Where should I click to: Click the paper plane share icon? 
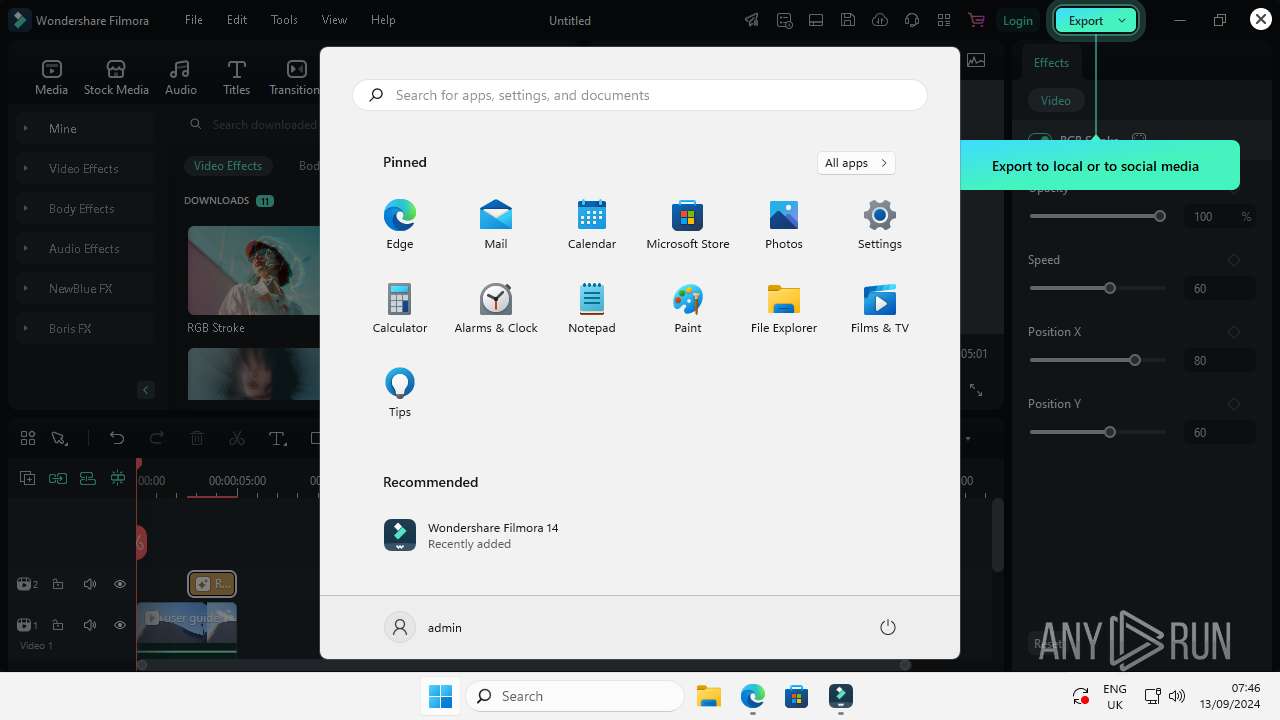coord(752,20)
